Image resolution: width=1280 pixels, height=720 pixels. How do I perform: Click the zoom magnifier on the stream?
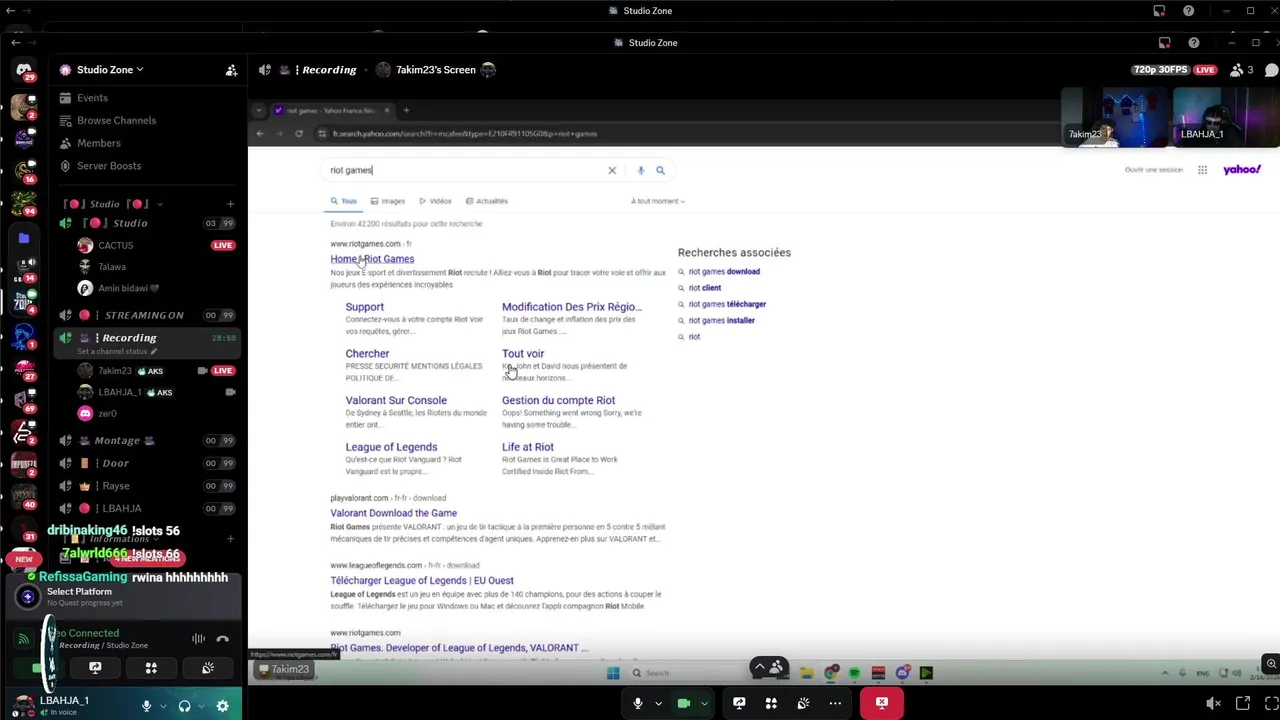click(1271, 664)
